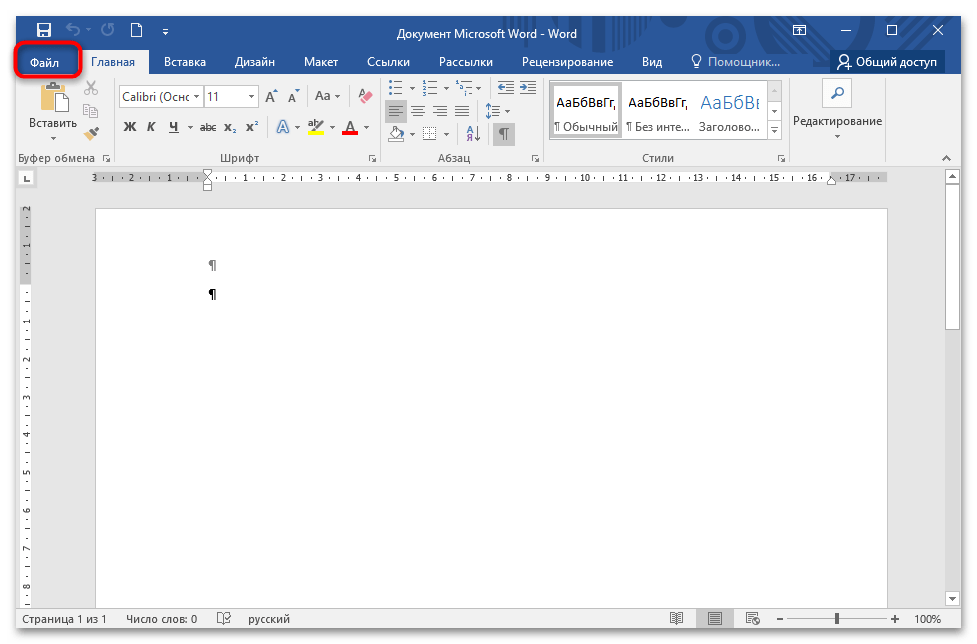Collapse the ribbon with the arrow
The width and height of the screenshot is (977, 644).
pyautogui.click(x=946, y=158)
